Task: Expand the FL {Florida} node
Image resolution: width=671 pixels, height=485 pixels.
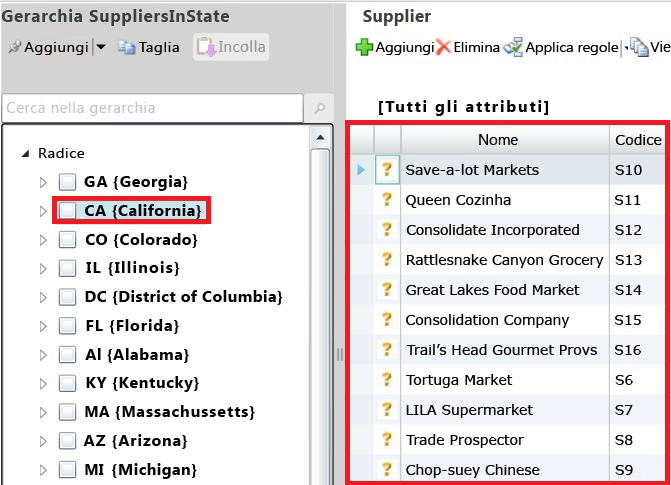Action: (x=43, y=327)
